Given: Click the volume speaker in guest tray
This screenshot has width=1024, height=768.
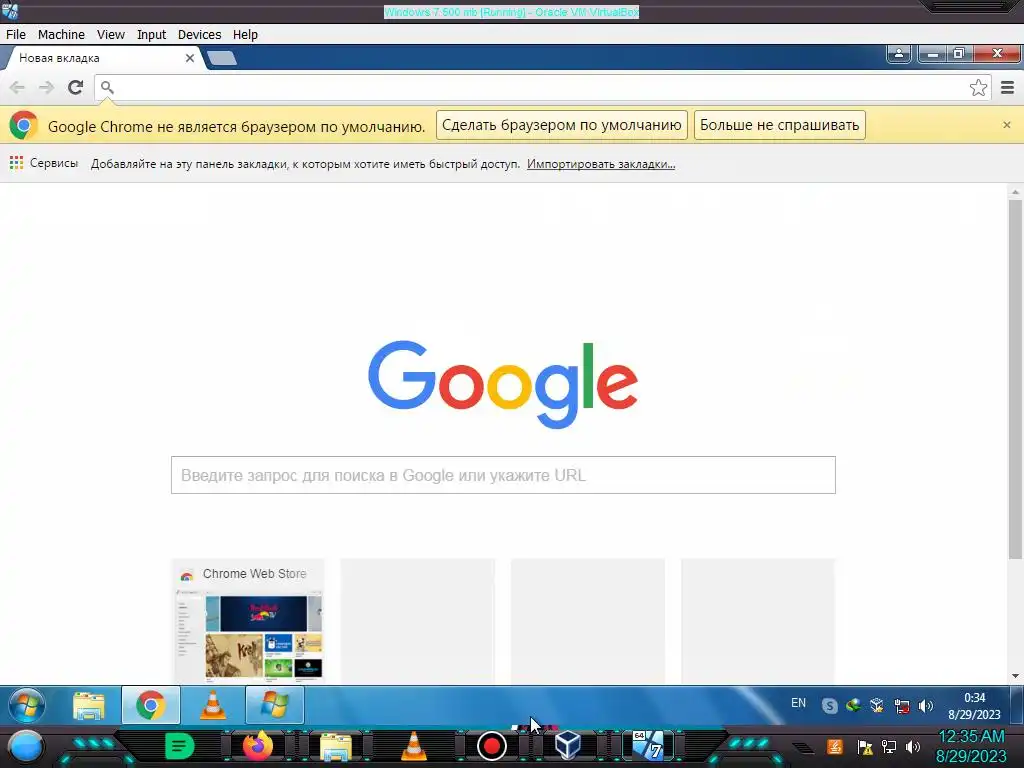Looking at the screenshot, I should tap(925, 706).
